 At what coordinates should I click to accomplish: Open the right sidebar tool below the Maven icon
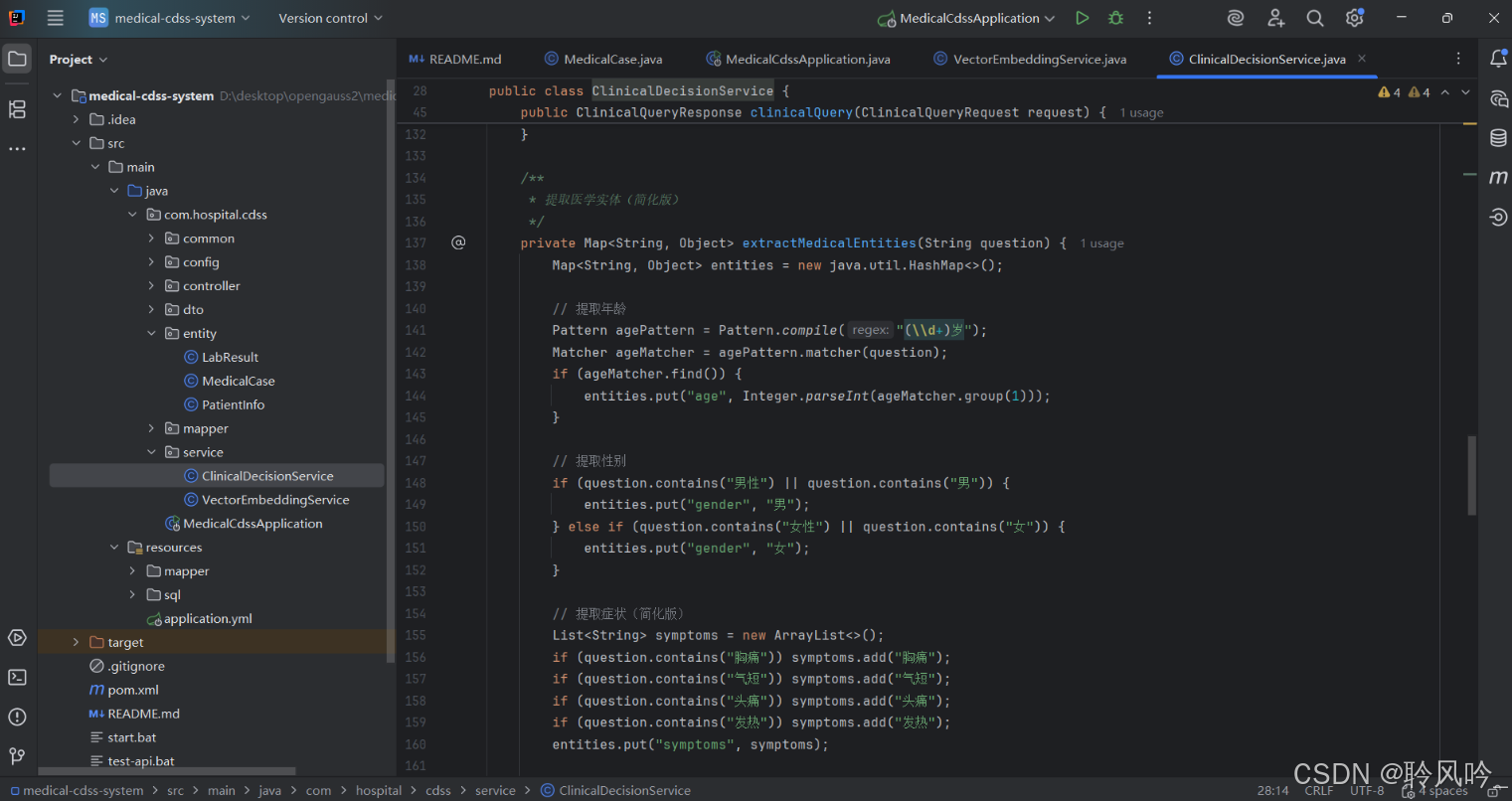[x=1498, y=217]
